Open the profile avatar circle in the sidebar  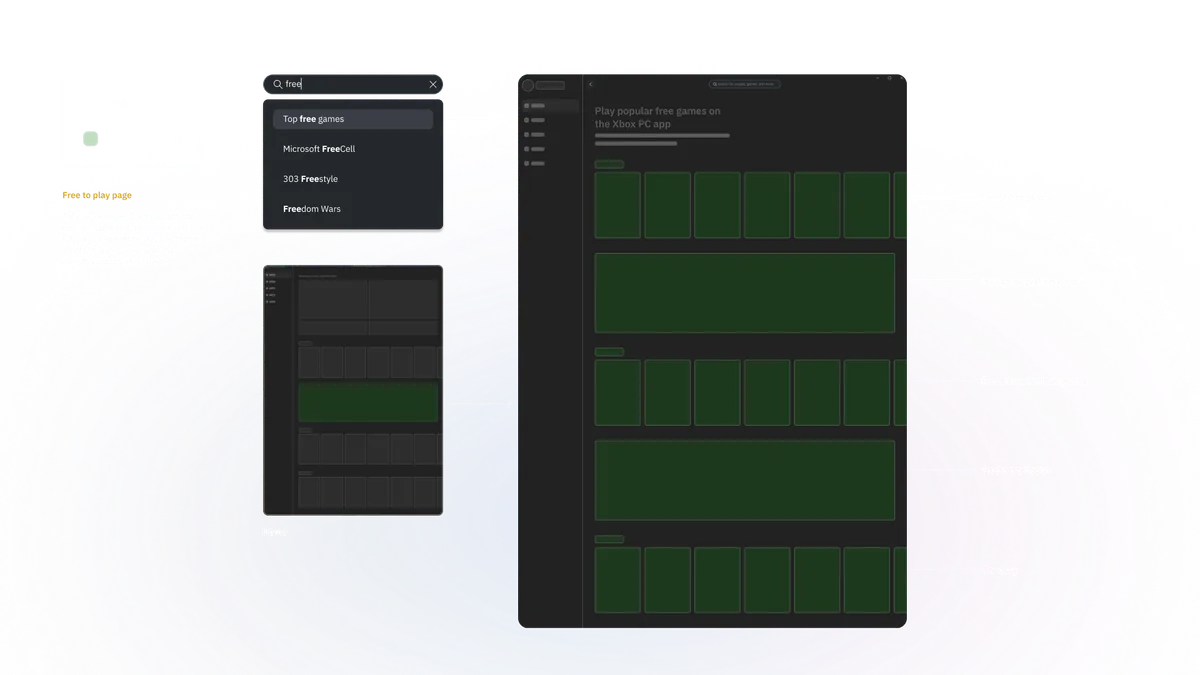528,85
